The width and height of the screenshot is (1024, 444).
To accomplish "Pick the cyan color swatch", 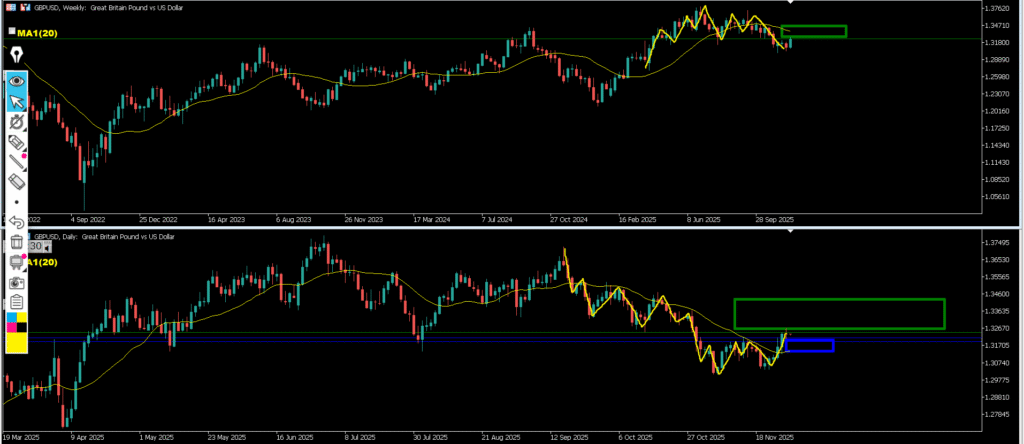I will tap(11, 318).
